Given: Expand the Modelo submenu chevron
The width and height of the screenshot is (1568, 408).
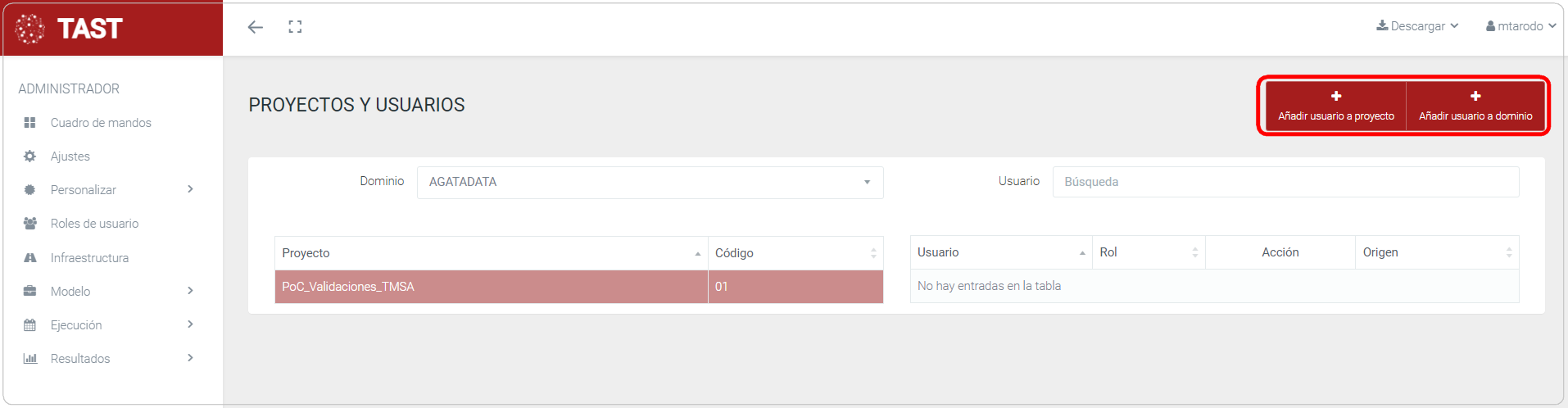Looking at the screenshot, I should (x=190, y=291).
